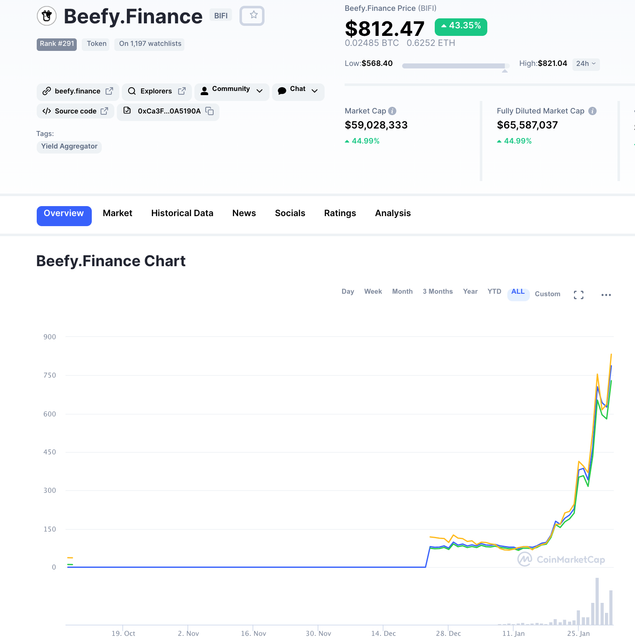Click the On 1,197 watchlists badge
The image size is (635, 640).
[x=150, y=44]
